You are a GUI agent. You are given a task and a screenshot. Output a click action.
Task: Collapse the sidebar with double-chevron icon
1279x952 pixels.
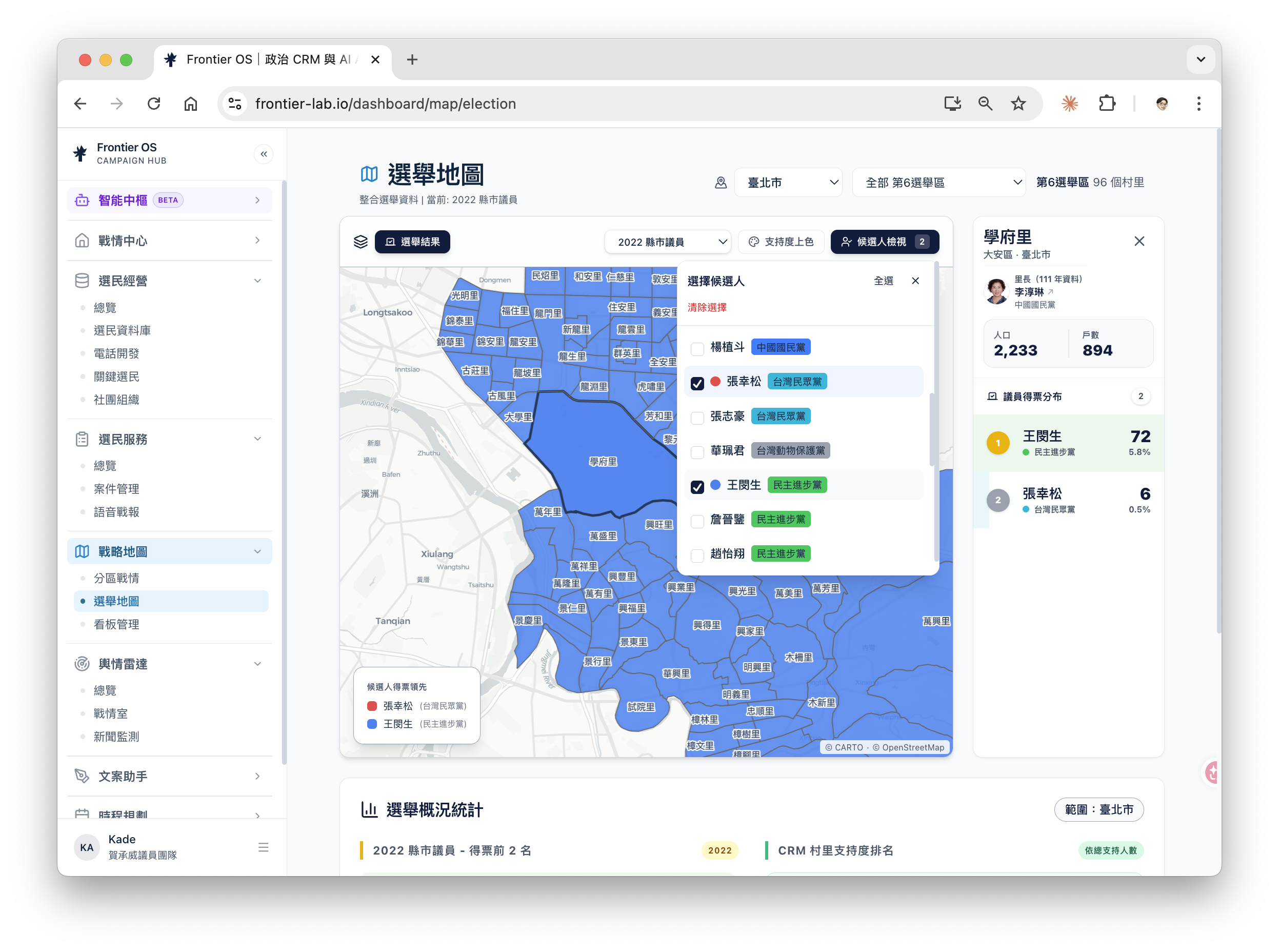pos(263,154)
